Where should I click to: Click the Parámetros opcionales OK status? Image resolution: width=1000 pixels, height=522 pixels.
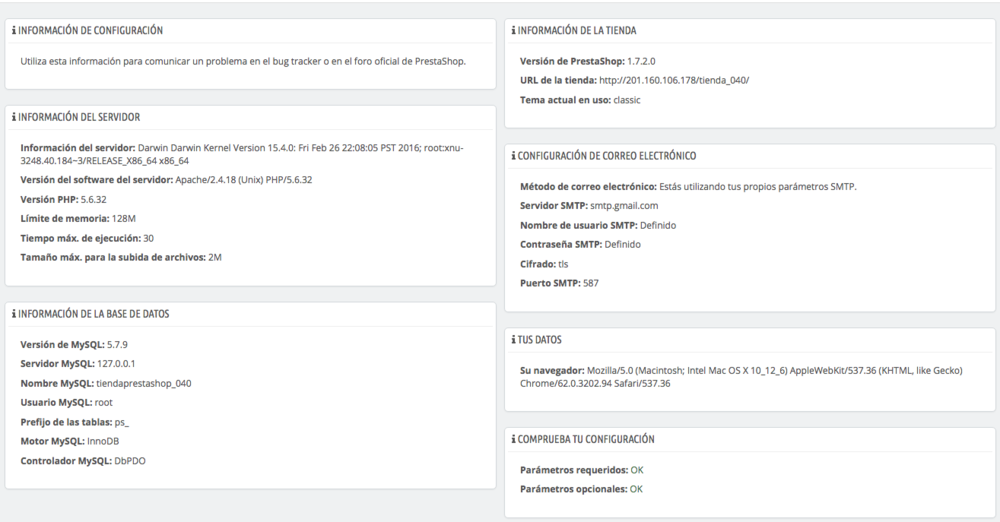(x=636, y=489)
